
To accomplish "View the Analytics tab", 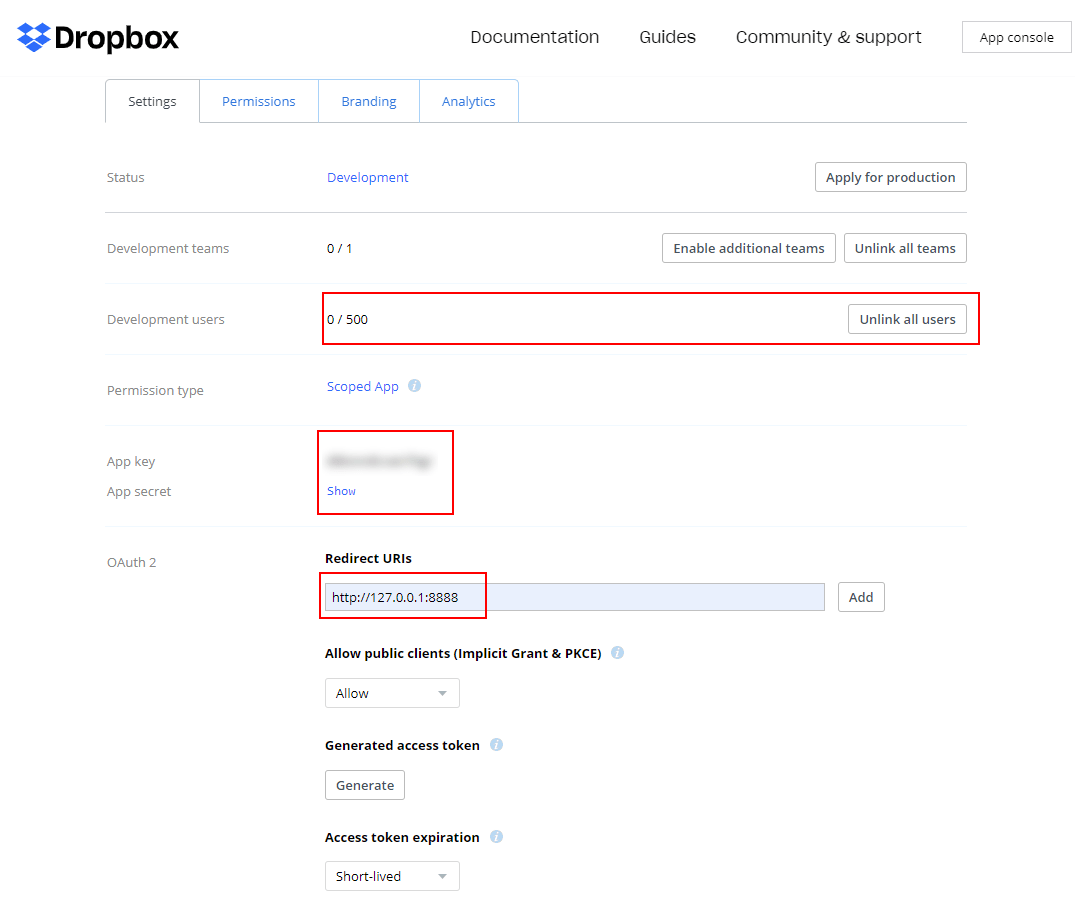I will click(468, 101).
